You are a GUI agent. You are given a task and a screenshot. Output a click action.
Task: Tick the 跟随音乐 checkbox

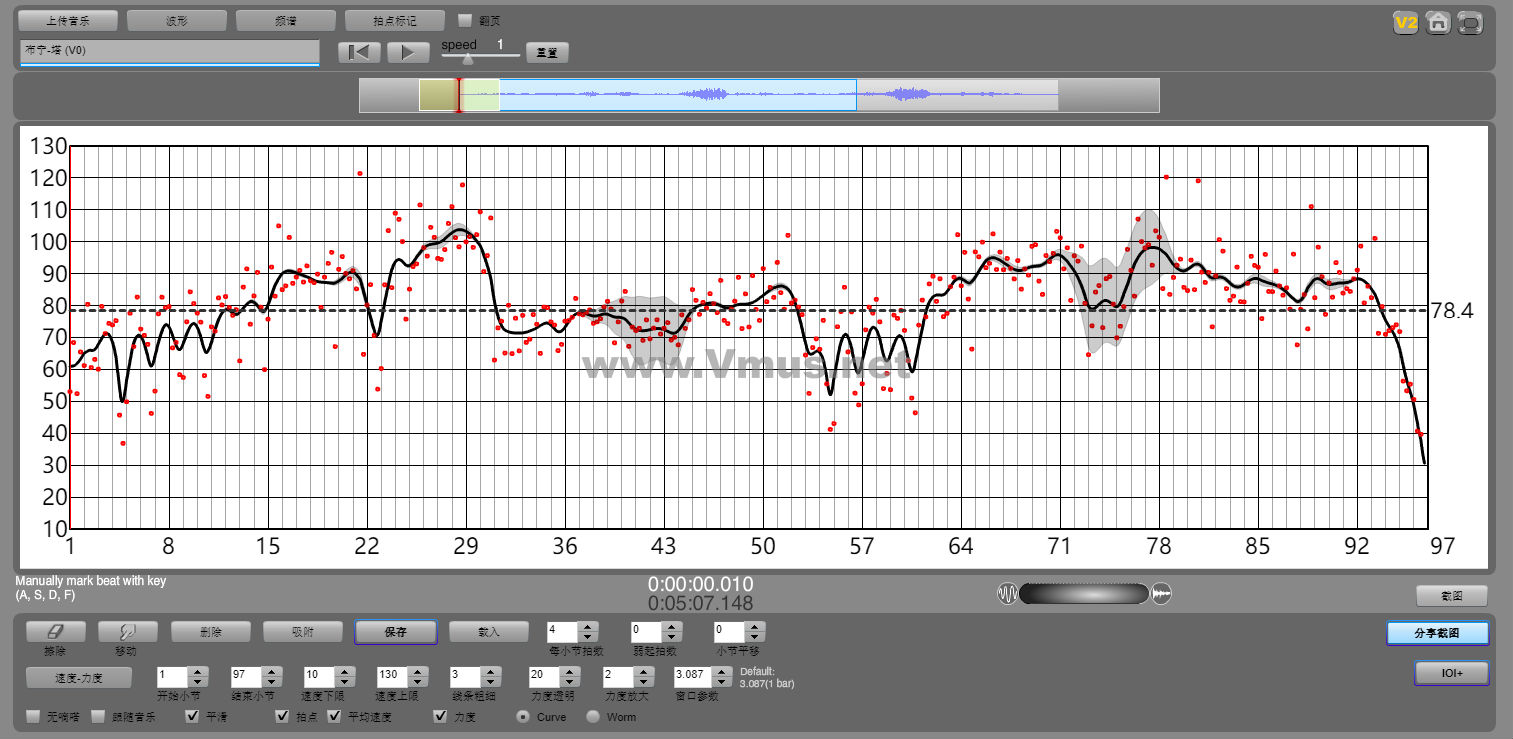[98, 717]
